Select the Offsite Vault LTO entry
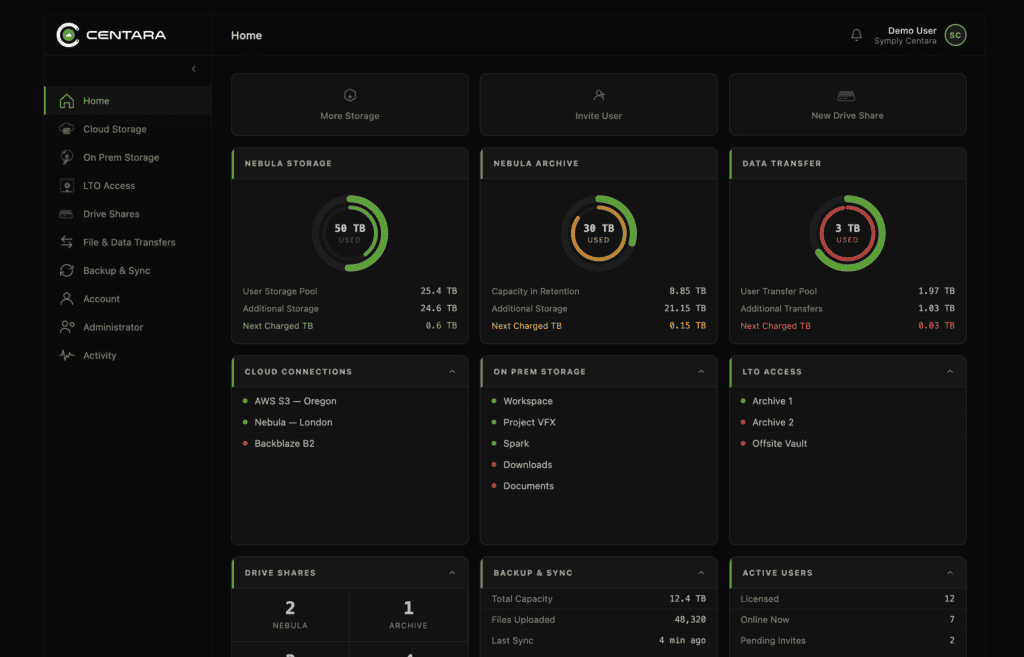Screen dimensions: 1024x657 click(x=779, y=443)
